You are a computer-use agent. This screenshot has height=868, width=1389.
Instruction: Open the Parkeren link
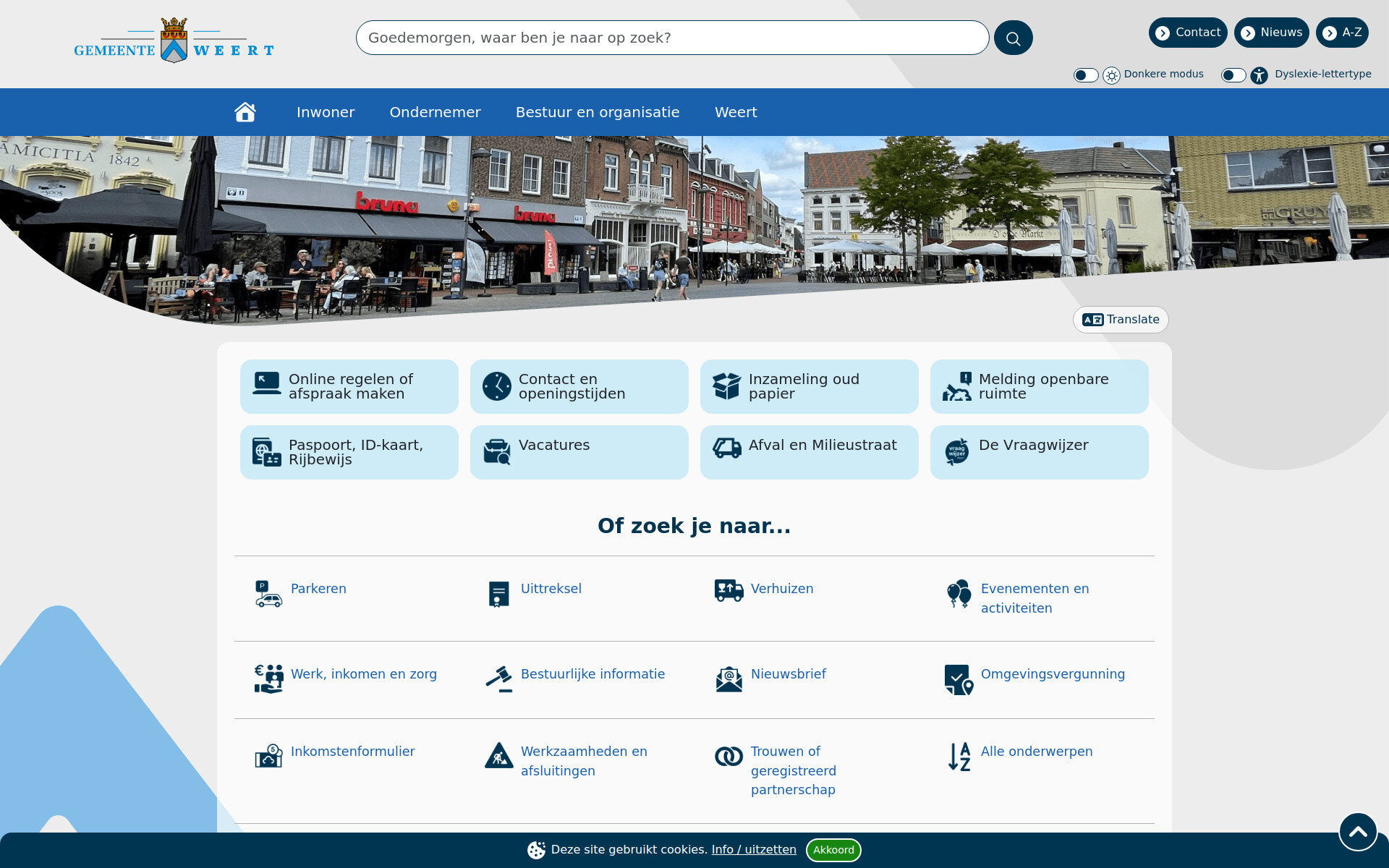(318, 589)
